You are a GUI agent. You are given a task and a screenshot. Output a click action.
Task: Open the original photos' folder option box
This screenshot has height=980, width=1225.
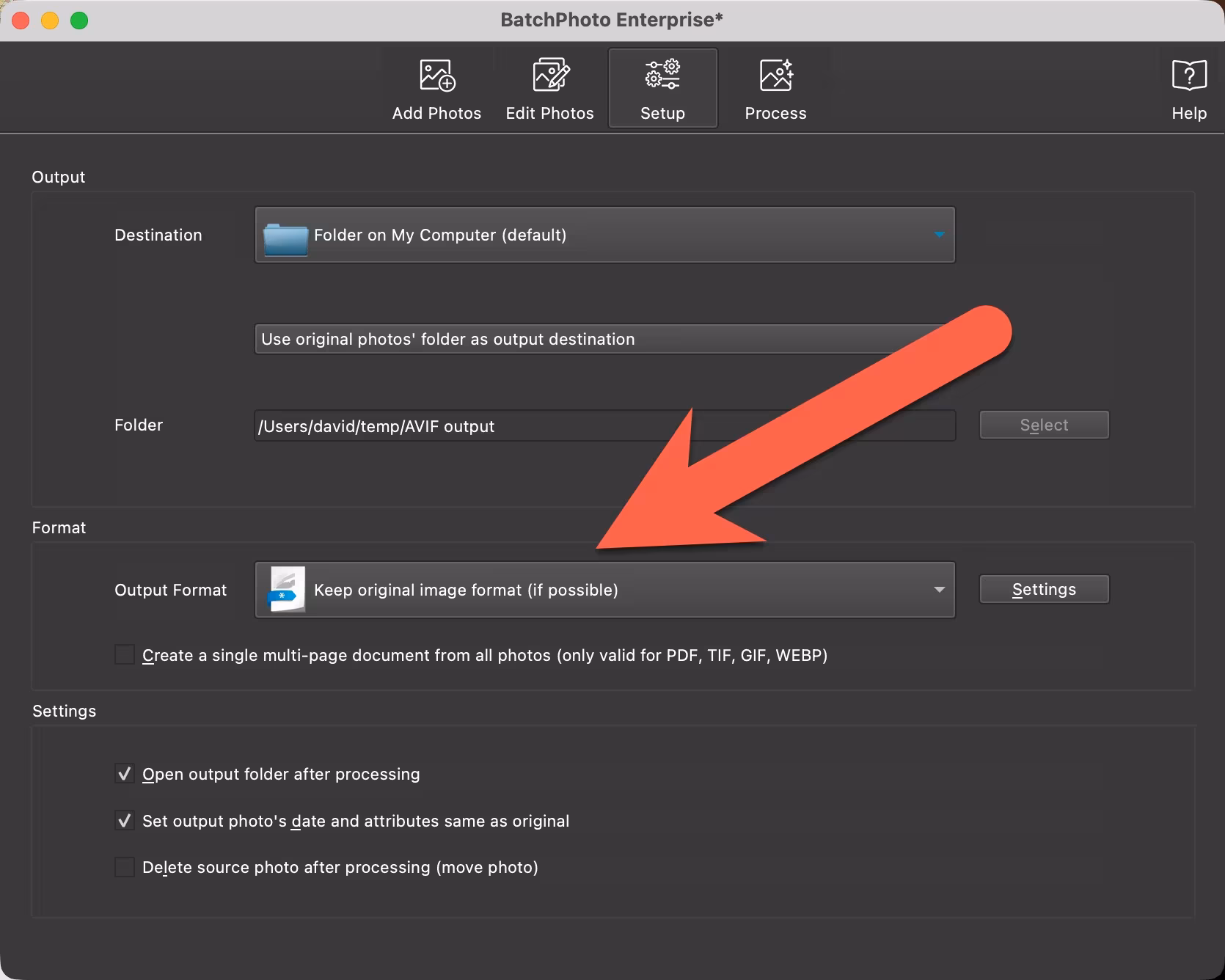(x=604, y=339)
